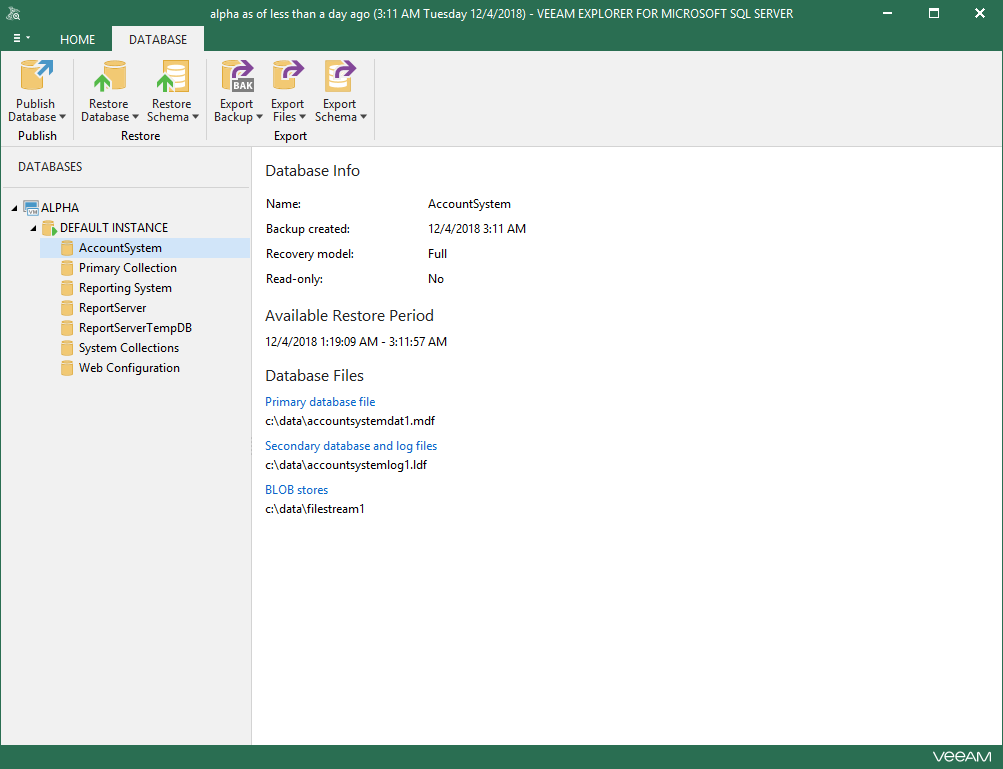Screen dimensions: 1003x769
Task: Click the Export Schema icon
Action: (340, 75)
